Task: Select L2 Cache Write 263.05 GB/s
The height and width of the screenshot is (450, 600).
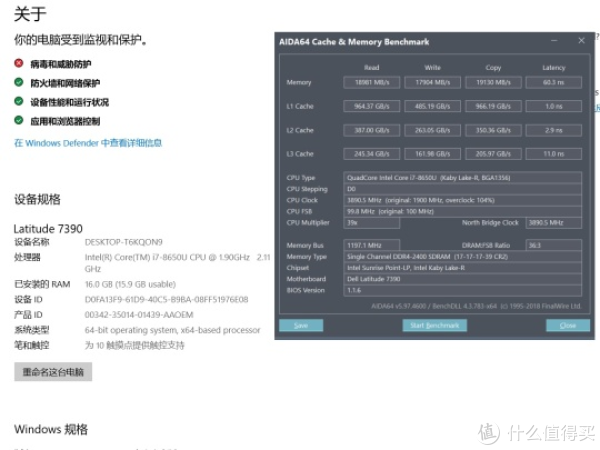Action: click(x=433, y=130)
